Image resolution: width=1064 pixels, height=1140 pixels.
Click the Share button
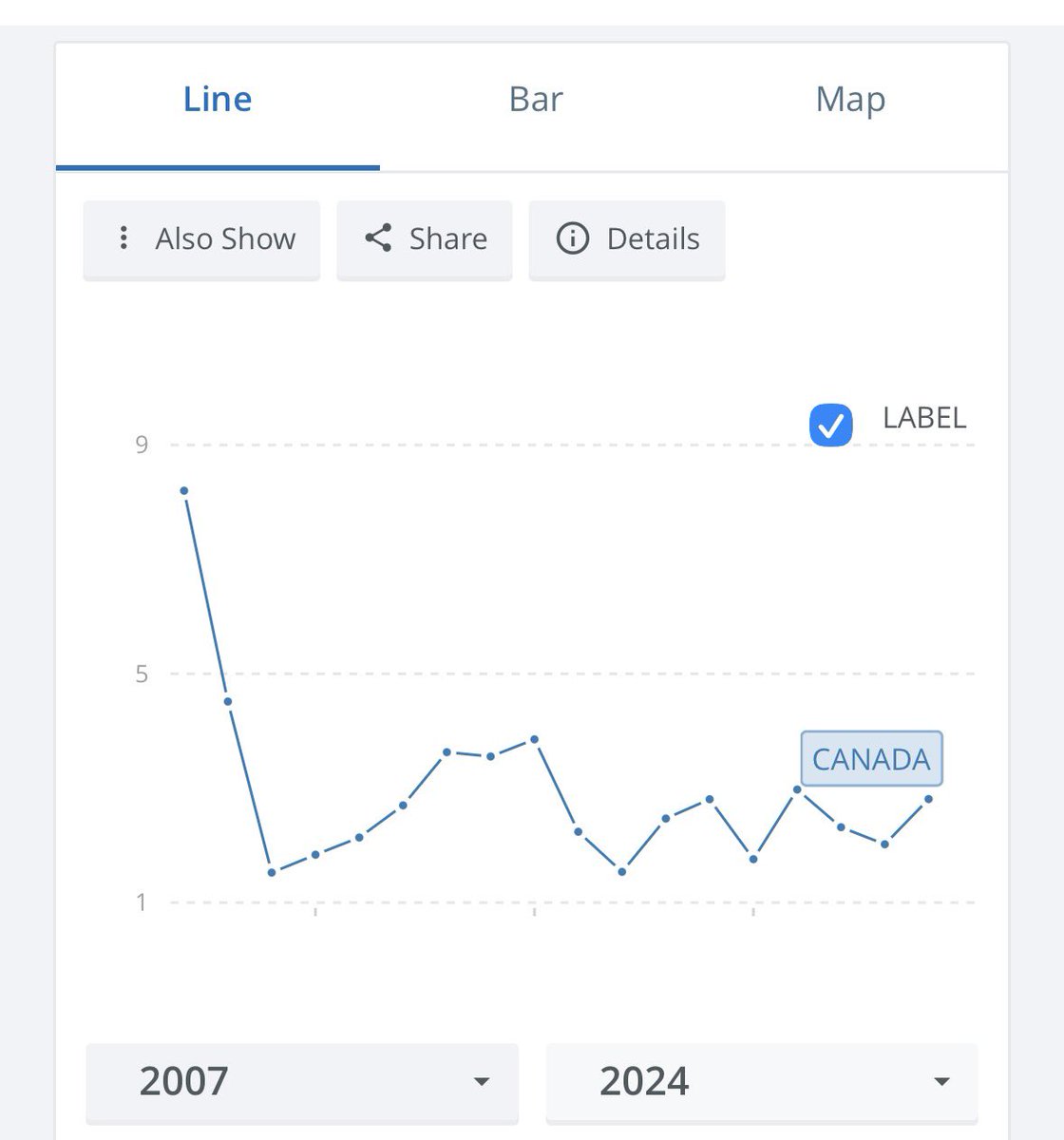click(x=425, y=239)
